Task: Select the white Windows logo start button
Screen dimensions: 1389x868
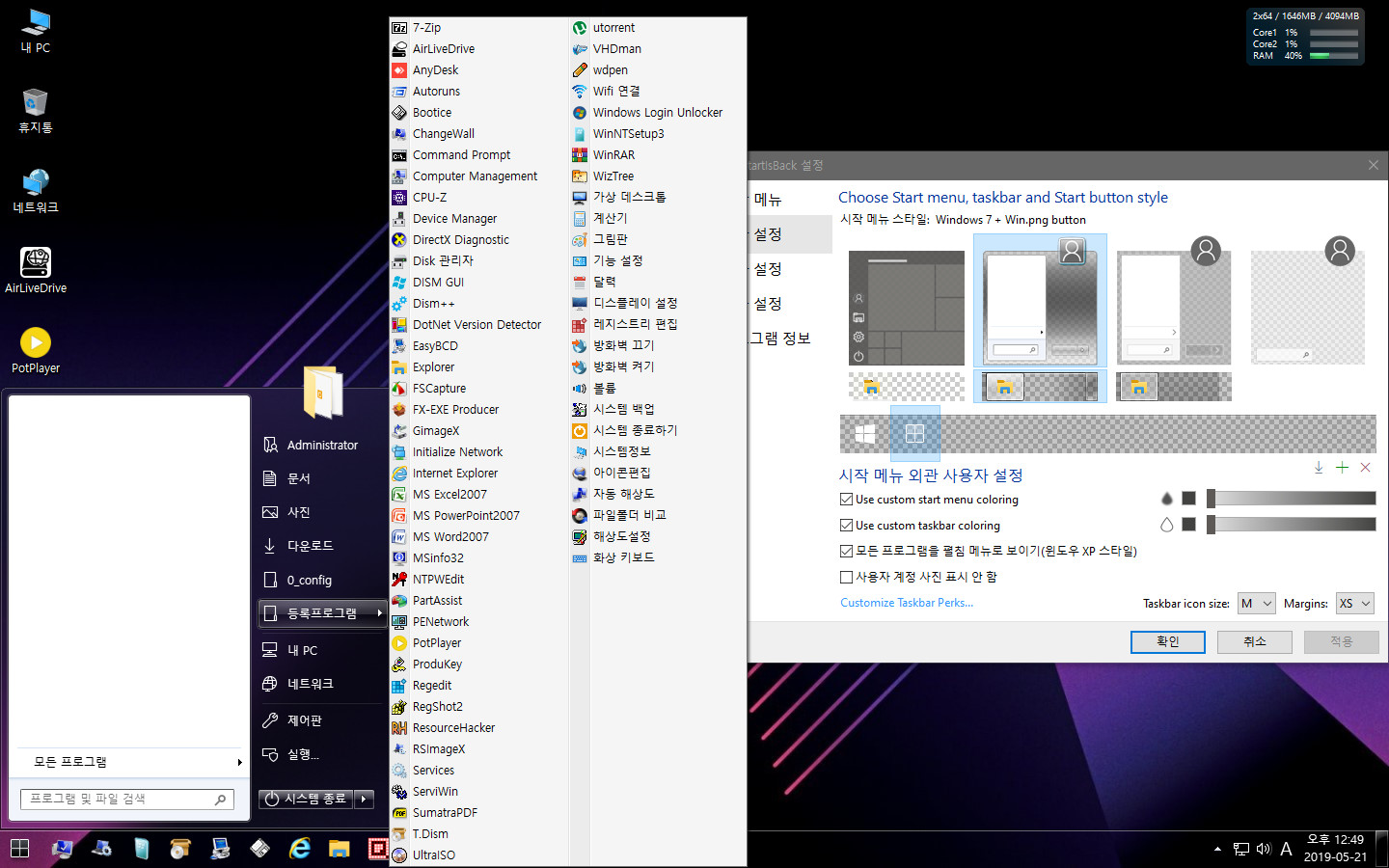Action: [x=865, y=435]
